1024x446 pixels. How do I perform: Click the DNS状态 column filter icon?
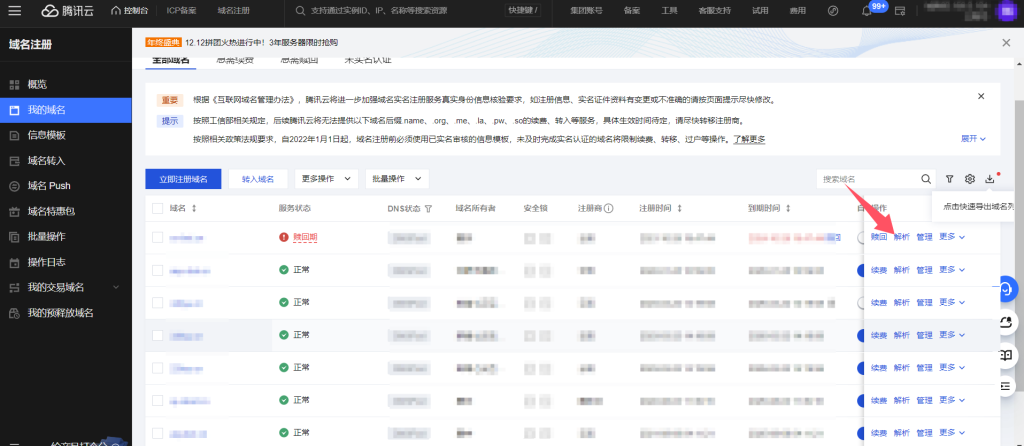(428, 208)
